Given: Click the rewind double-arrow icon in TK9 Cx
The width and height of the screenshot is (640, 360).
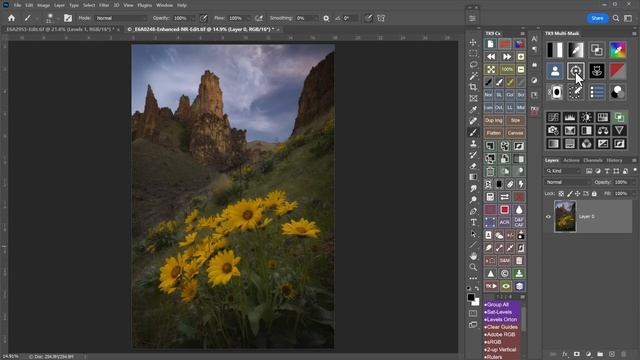Looking at the screenshot, I should (491, 56).
